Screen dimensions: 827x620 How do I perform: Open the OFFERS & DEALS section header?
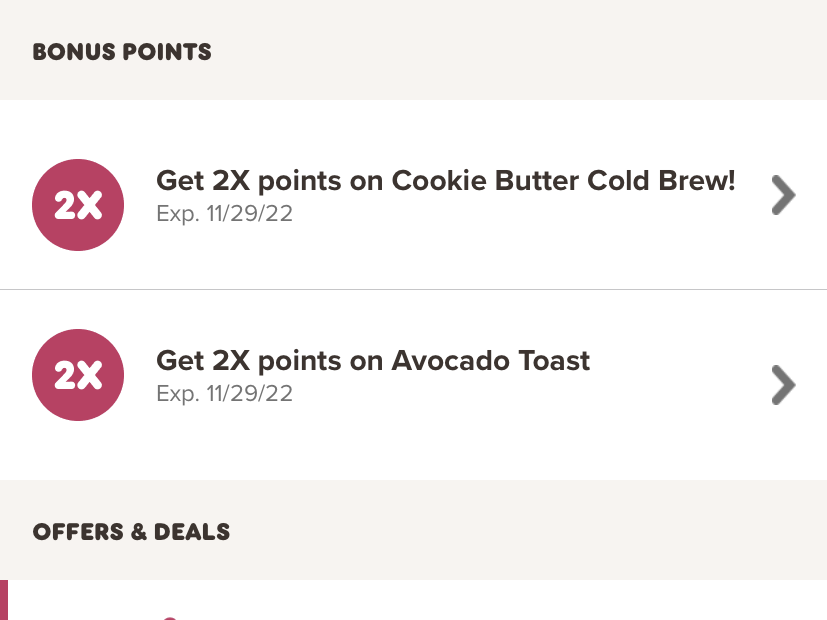132,532
